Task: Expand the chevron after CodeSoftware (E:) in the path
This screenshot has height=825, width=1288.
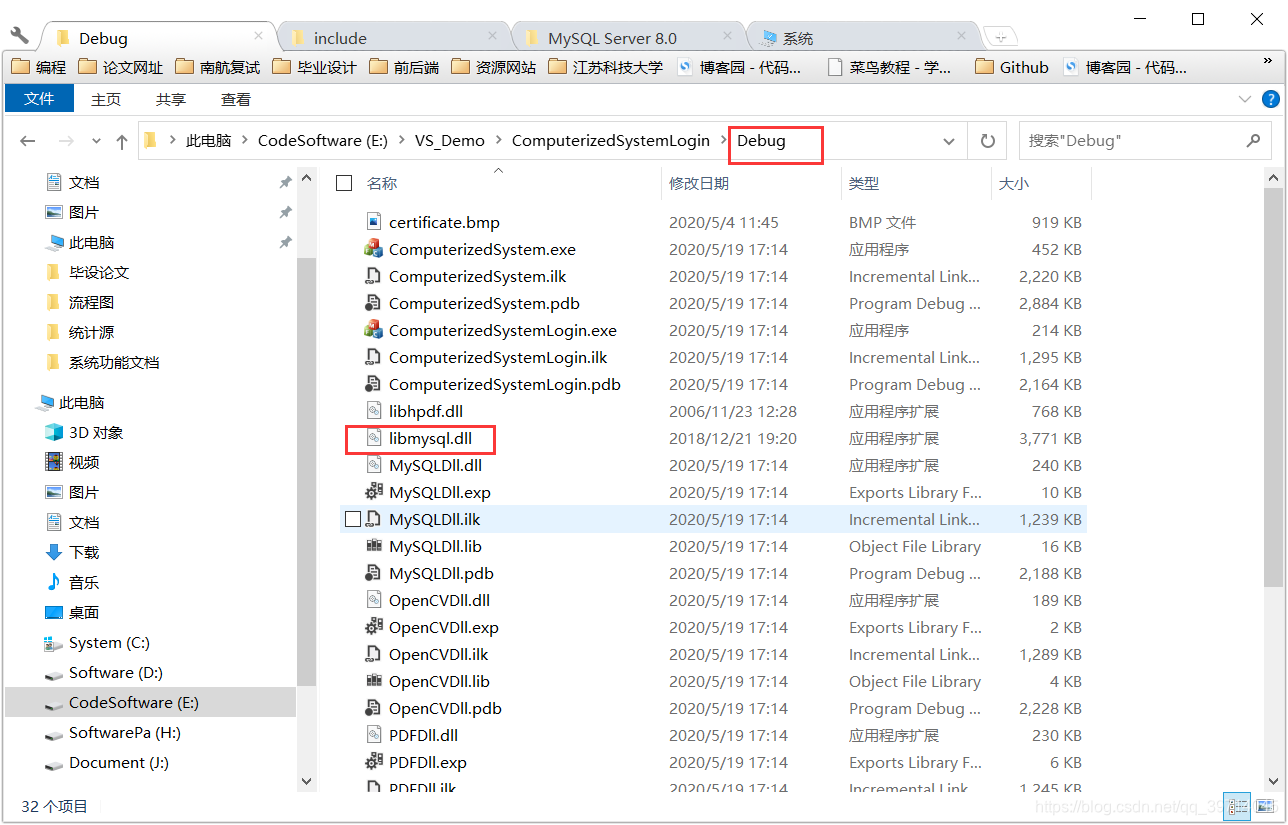Action: point(401,141)
